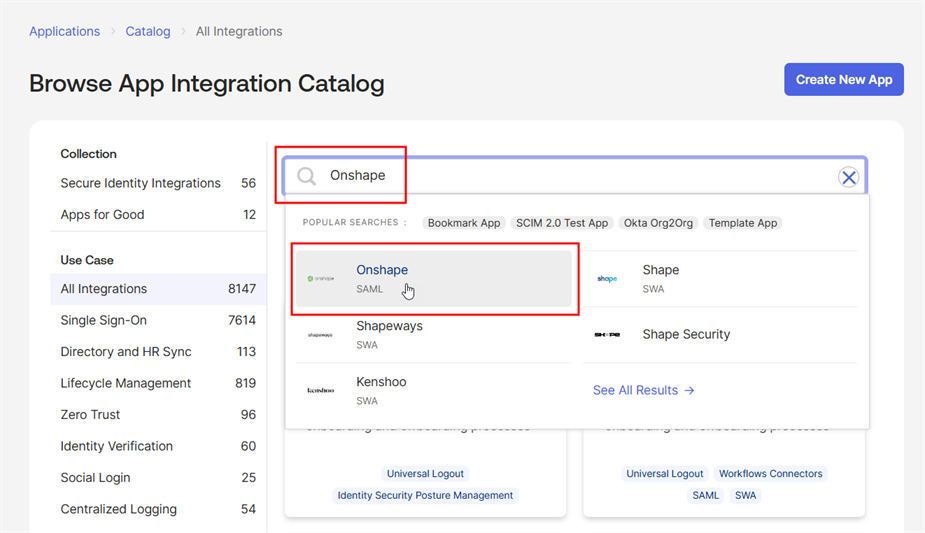Image resolution: width=925 pixels, height=533 pixels.
Task: Click the Shape app logo
Action: click(x=607, y=279)
